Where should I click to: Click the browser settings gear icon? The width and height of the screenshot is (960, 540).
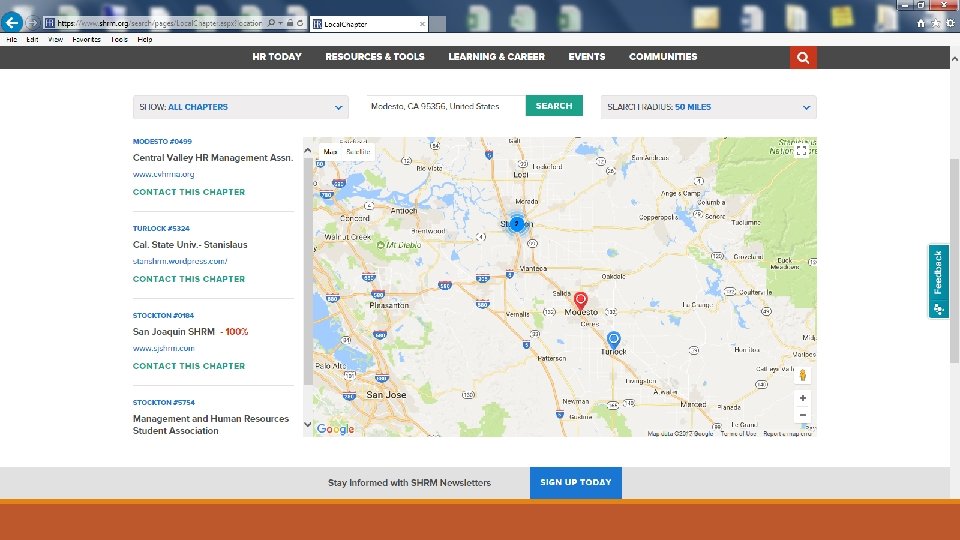point(950,23)
